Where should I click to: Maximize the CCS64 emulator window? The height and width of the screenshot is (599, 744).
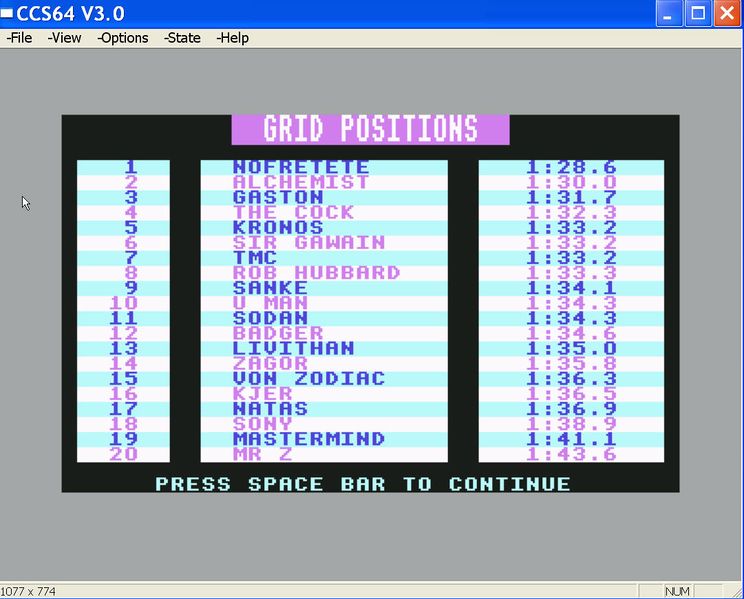(698, 14)
